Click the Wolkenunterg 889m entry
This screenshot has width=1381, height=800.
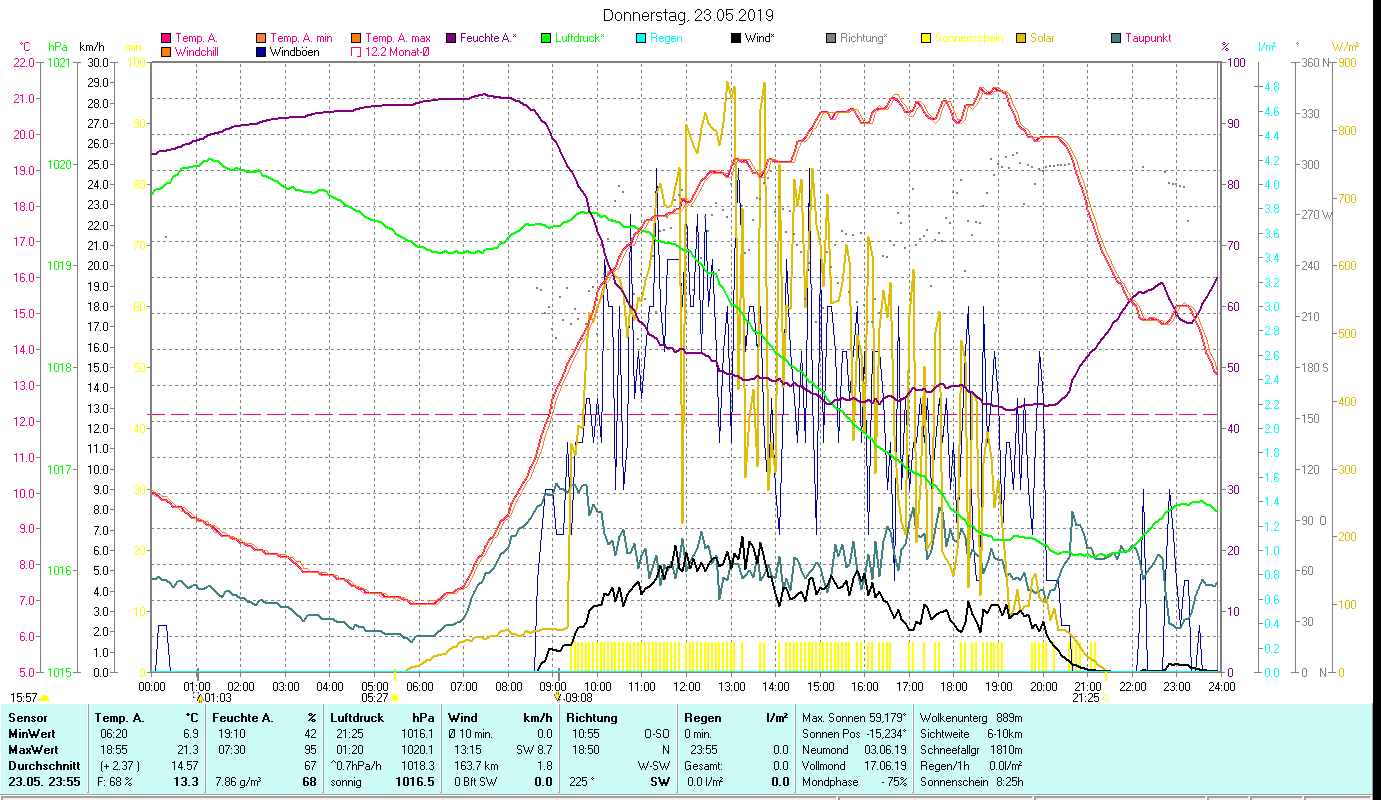[972, 718]
